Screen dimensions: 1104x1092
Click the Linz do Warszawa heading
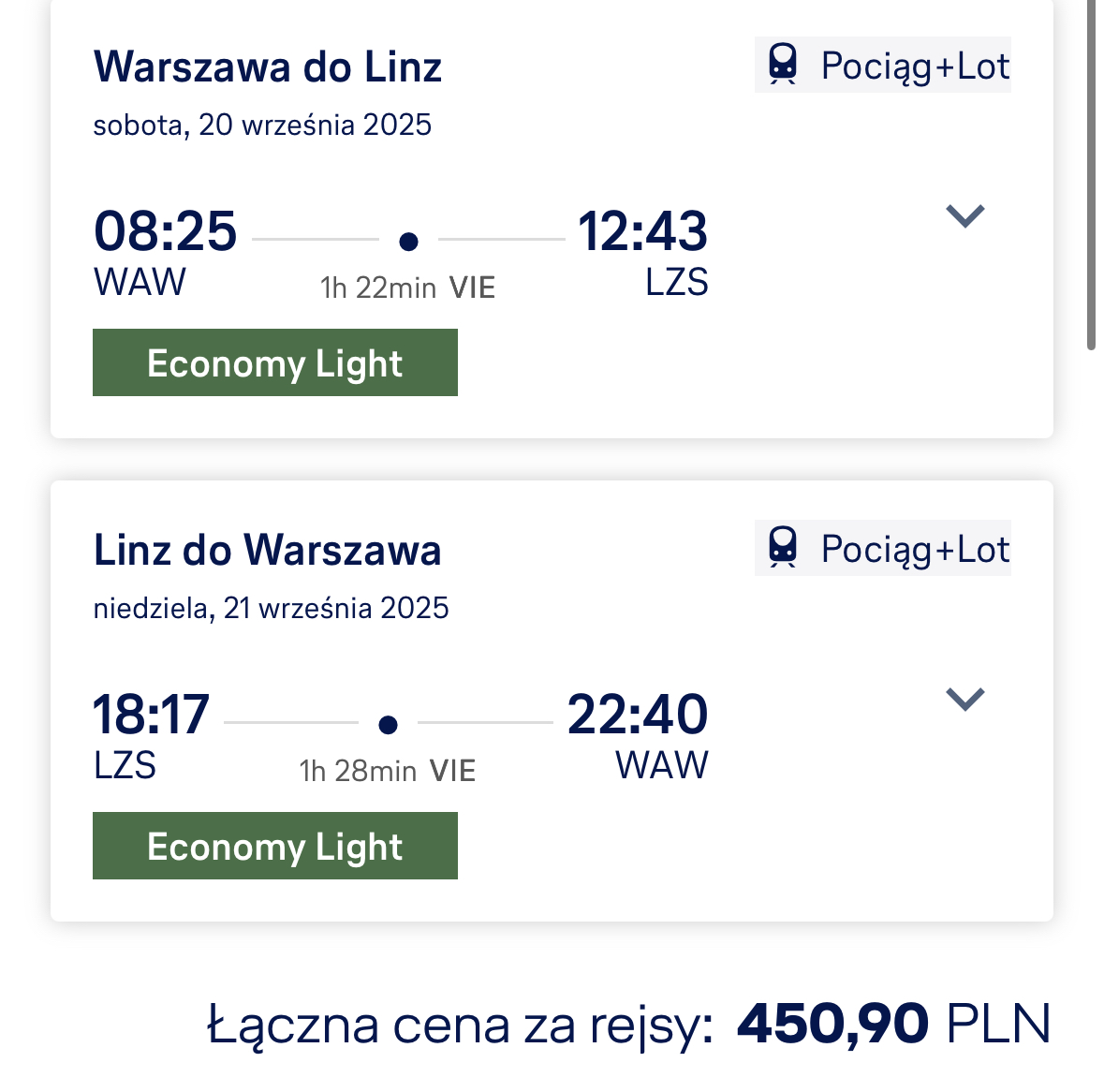point(268,550)
